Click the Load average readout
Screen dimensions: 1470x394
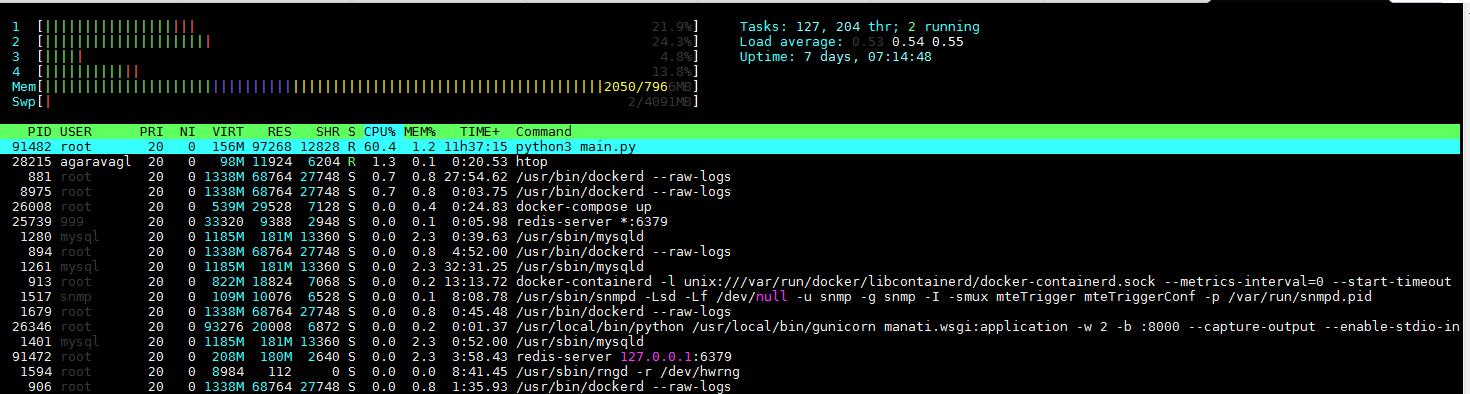tap(852, 42)
